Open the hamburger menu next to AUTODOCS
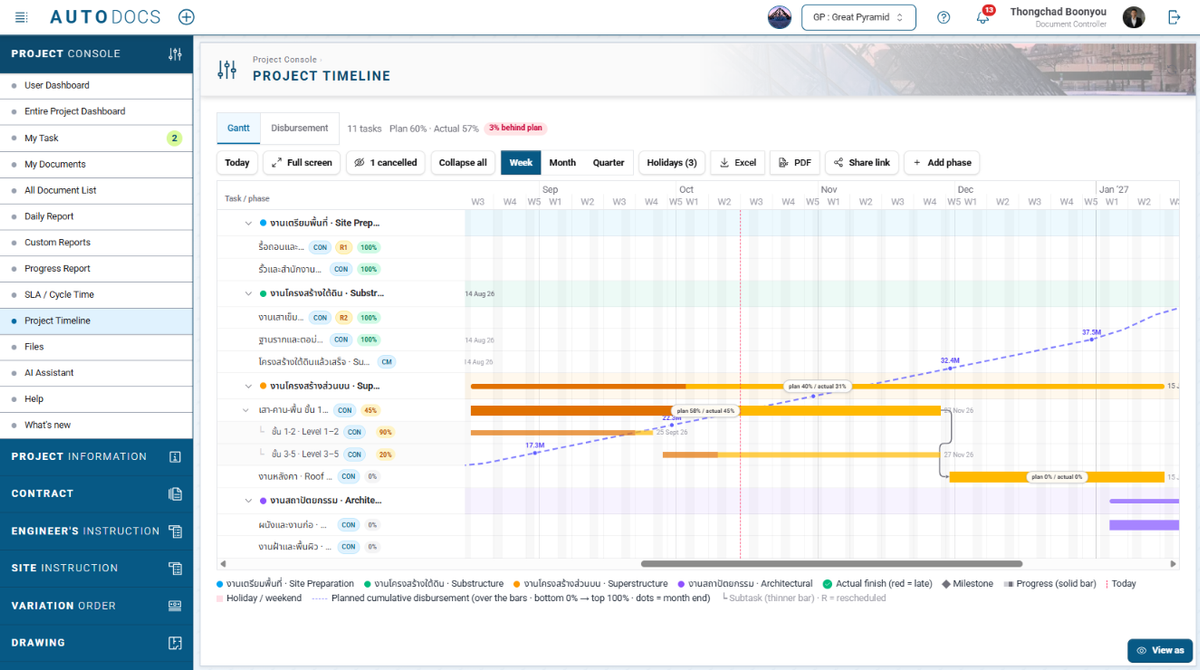 22,18
